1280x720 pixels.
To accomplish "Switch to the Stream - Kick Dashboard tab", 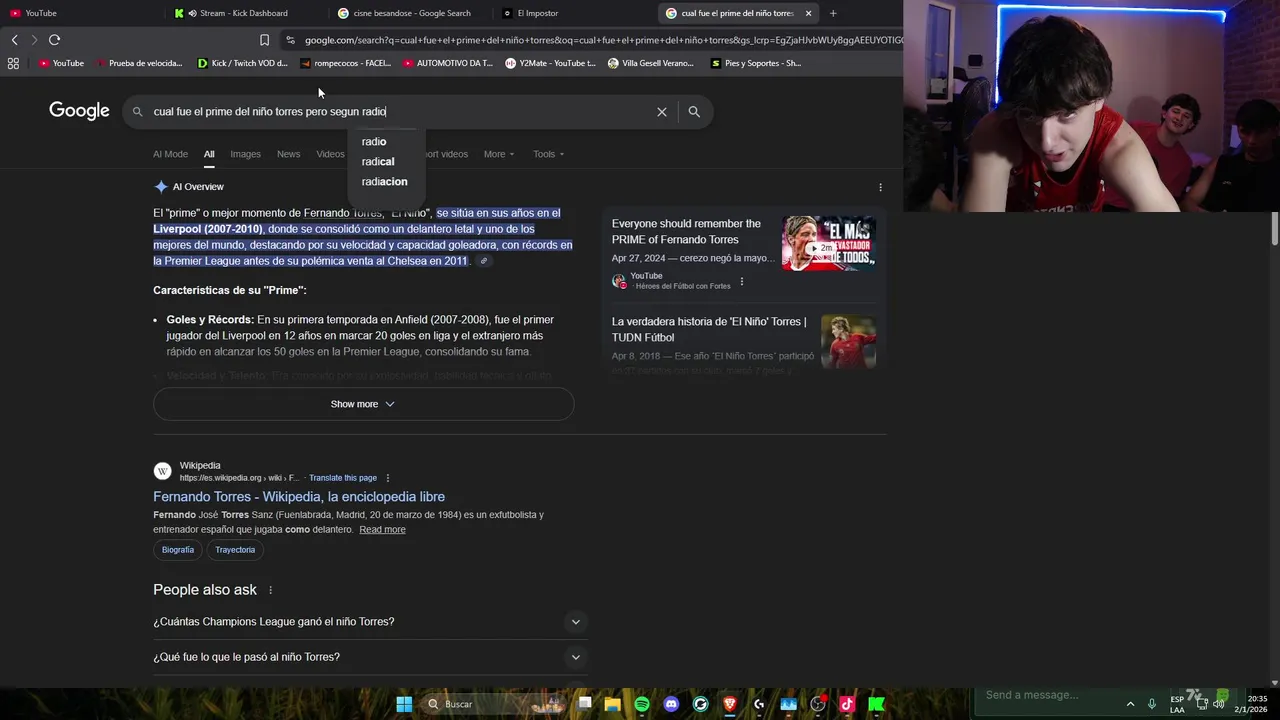I will click(x=244, y=13).
